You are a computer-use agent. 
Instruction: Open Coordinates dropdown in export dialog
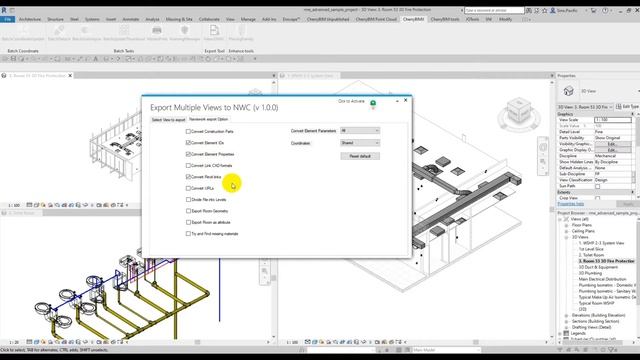click(360, 143)
